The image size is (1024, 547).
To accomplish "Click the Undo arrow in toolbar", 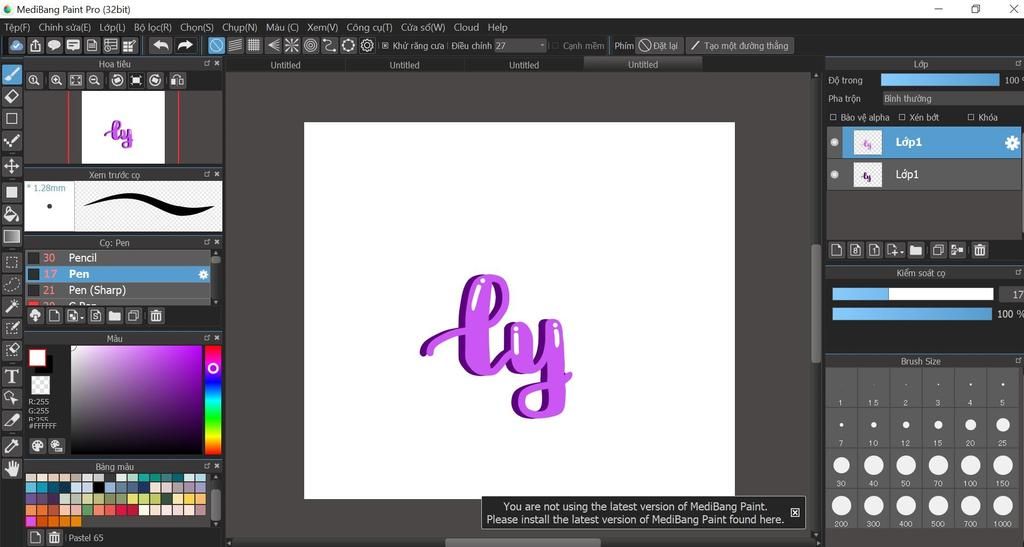I will click(x=161, y=45).
